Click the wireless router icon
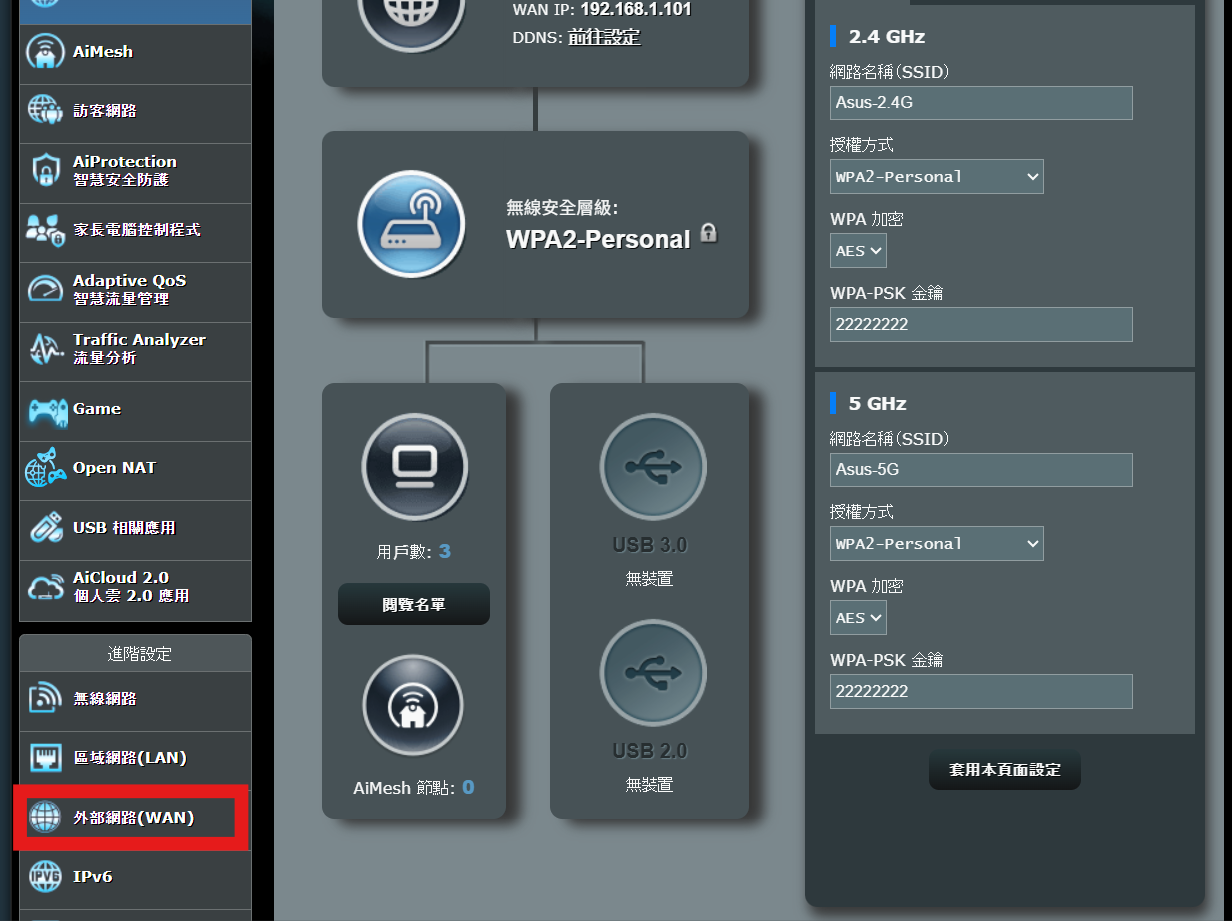Viewport: 1232px width, 921px height. [411, 224]
